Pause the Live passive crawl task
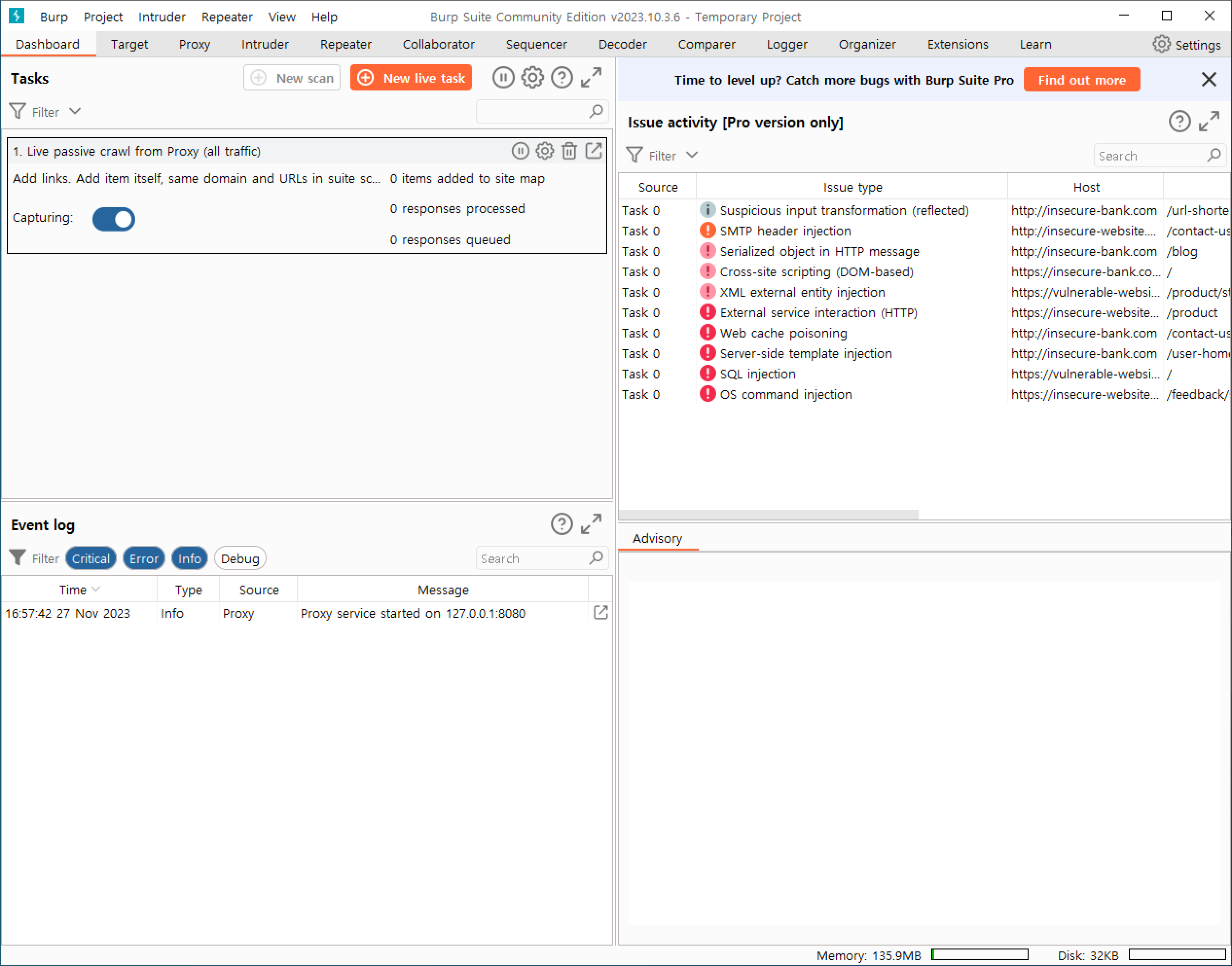The width and height of the screenshot is (1232, 966). [521, 151]
